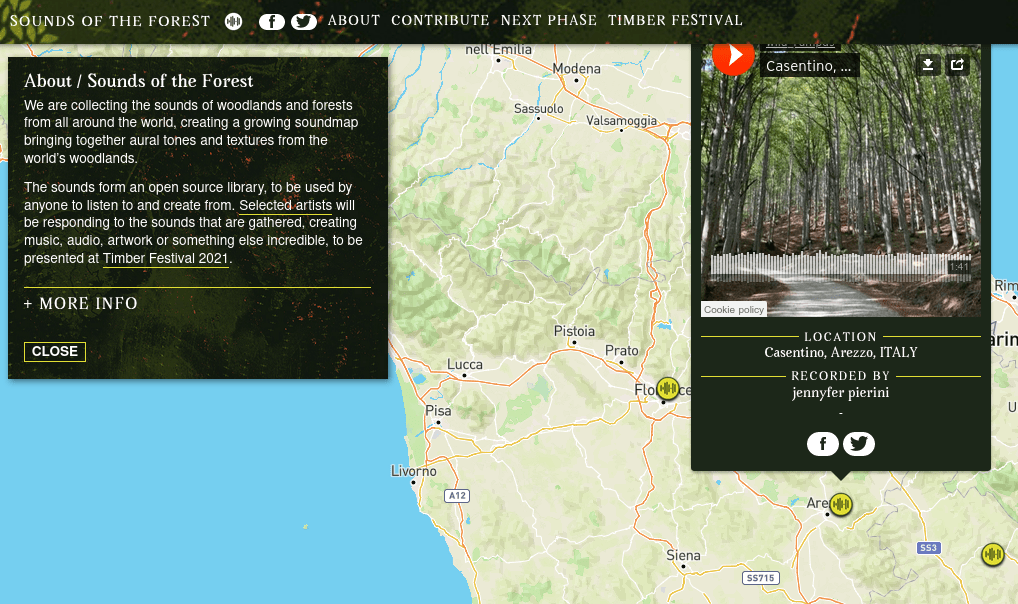Share recording via popup Twitter icon
This screenshot has width=1018, height=604.
859,444
